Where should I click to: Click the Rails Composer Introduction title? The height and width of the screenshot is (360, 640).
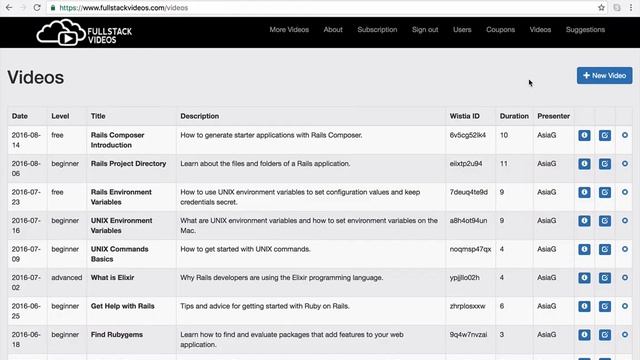click(118, 140)
